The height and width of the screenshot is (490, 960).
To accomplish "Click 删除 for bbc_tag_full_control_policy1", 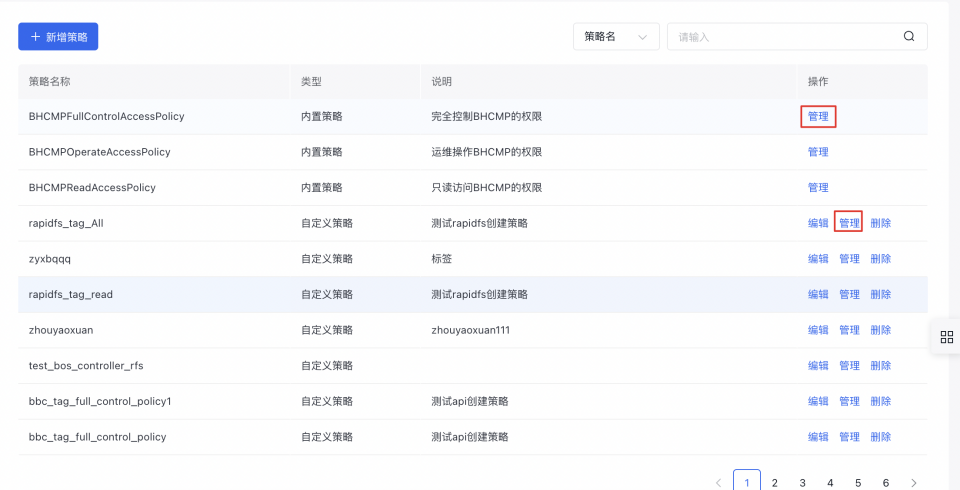I will (880, 401).
